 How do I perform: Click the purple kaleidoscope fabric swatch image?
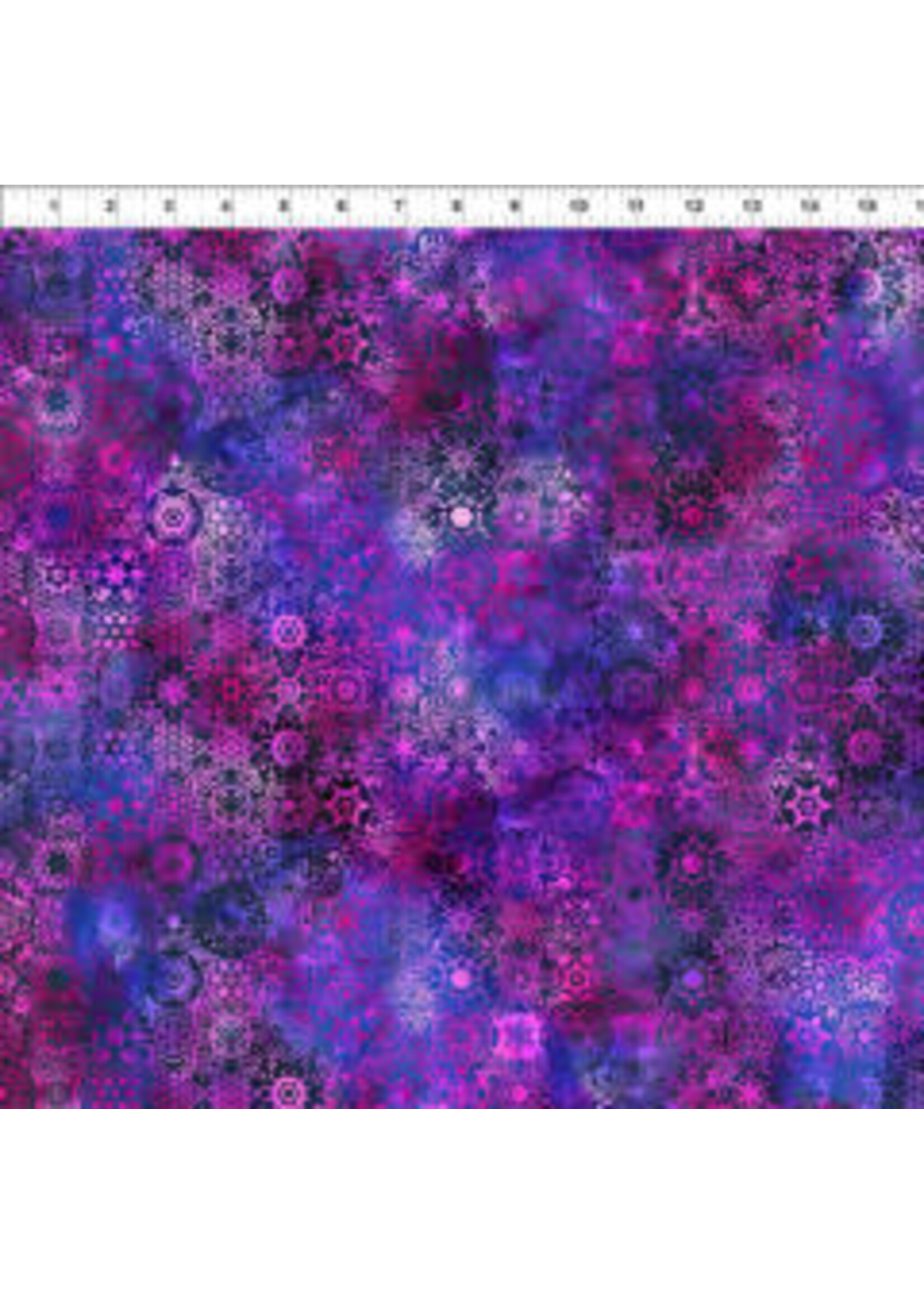pyautogui.click(x=462, y=667)
